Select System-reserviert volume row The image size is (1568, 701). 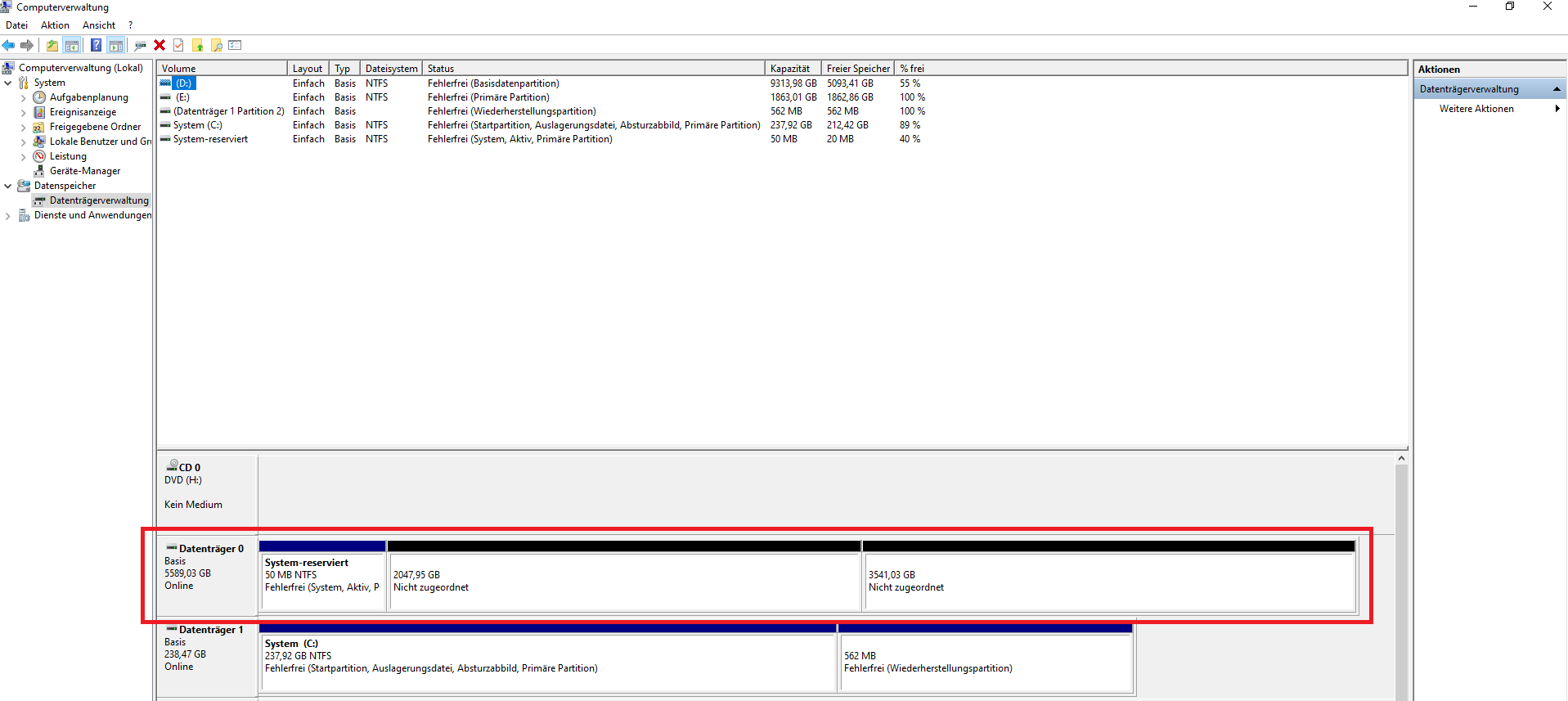click(210, 139)
